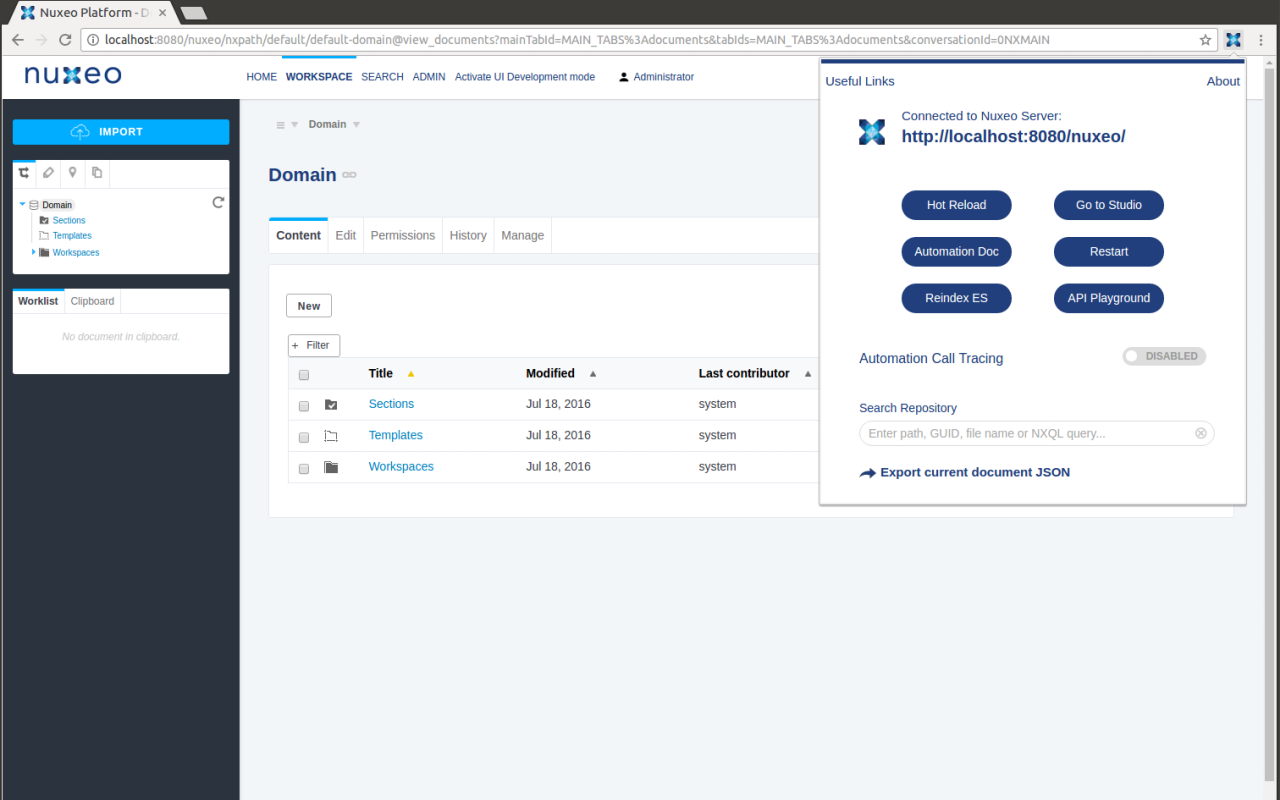The image size is (1280, 800).
Task: Click the Templates row icon in table
Action: click(331, 436)
